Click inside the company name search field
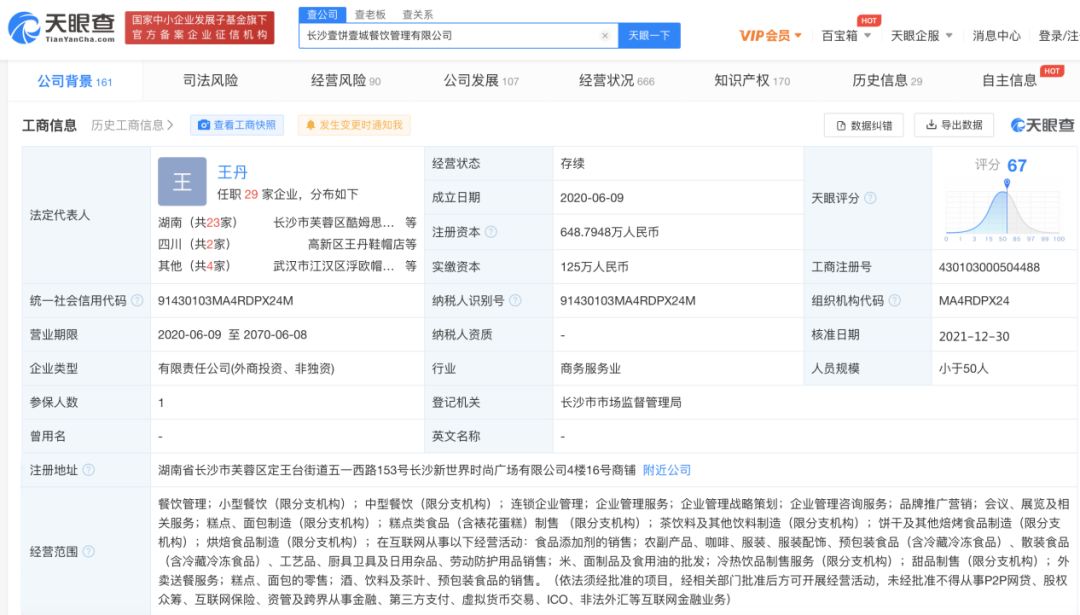Screen dimensions: 1080x615 [x=450, y=35]
